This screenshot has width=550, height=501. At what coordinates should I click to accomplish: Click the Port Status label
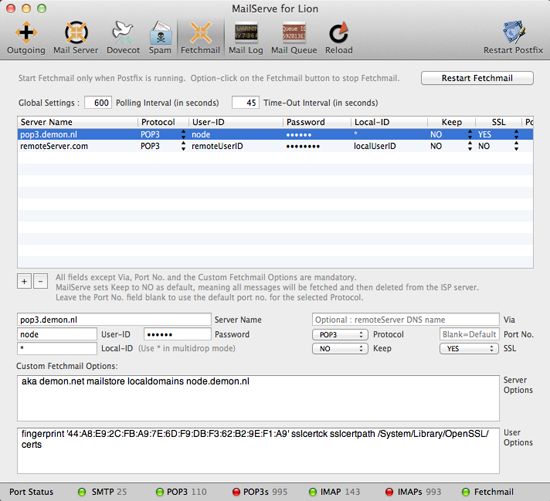(x=31, y=492)
